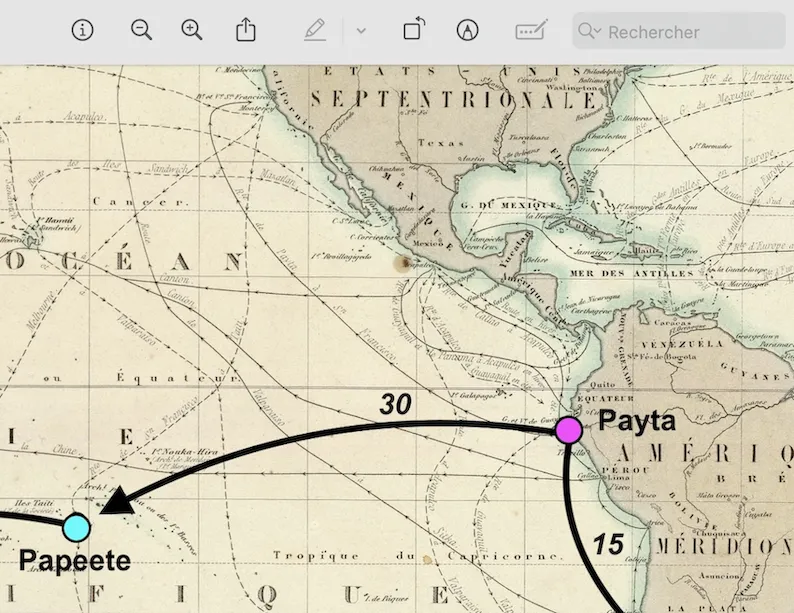
Task: Click the black arrowhead near Papeete
Action: coord(116,500)
